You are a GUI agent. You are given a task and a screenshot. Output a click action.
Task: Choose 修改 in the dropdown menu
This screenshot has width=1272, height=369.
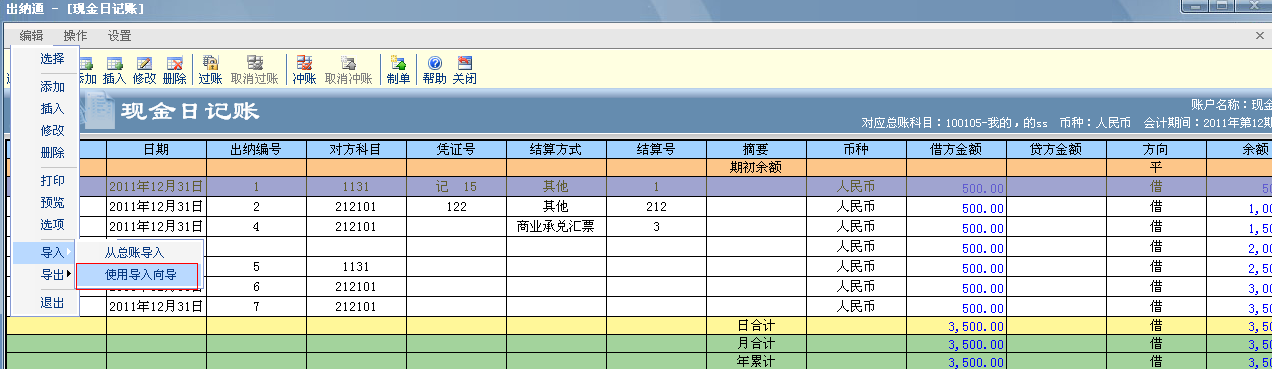(46, 131)
